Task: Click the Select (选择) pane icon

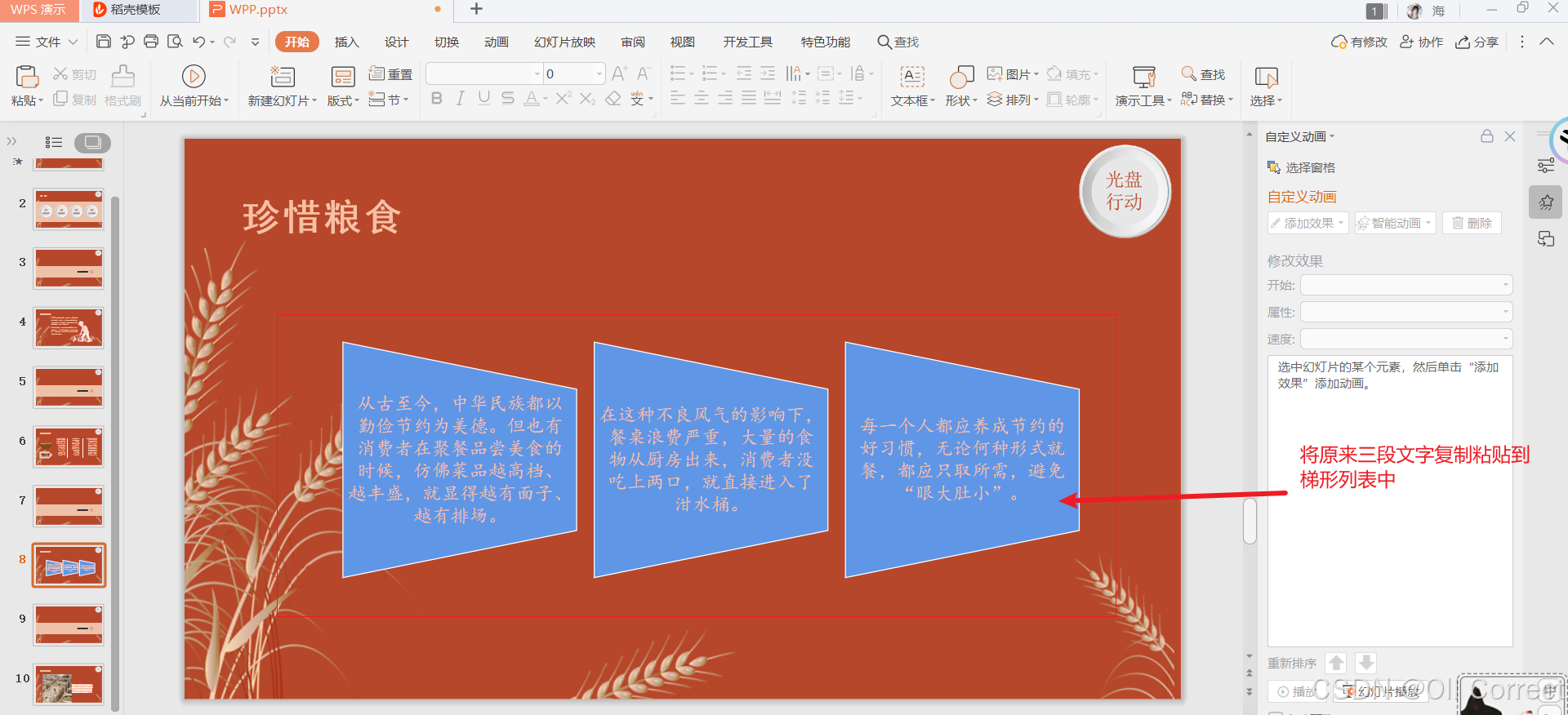Action: 1266,77
